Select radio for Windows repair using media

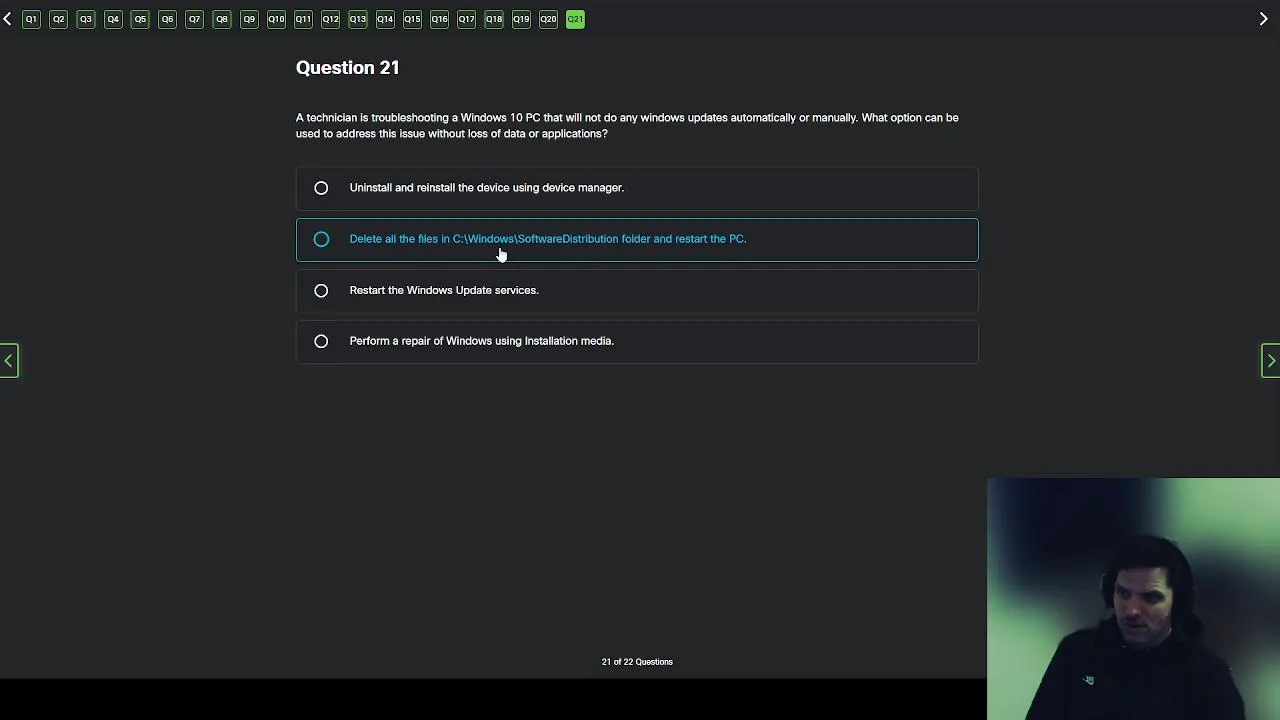321,341
